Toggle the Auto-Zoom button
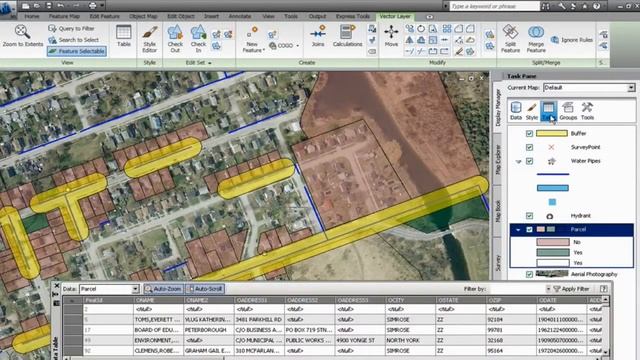The width and height of the screenshot is (640, 360). coord(163,289)
